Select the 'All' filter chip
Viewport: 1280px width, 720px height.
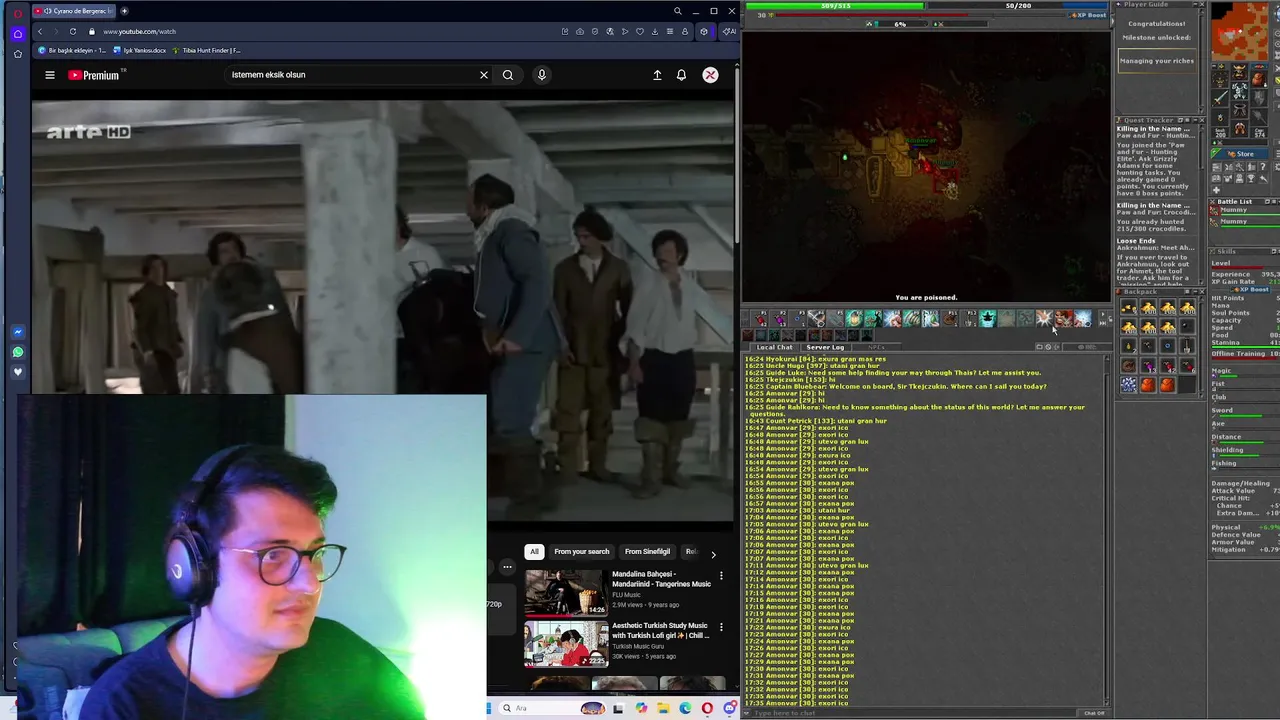coord(534,552)
